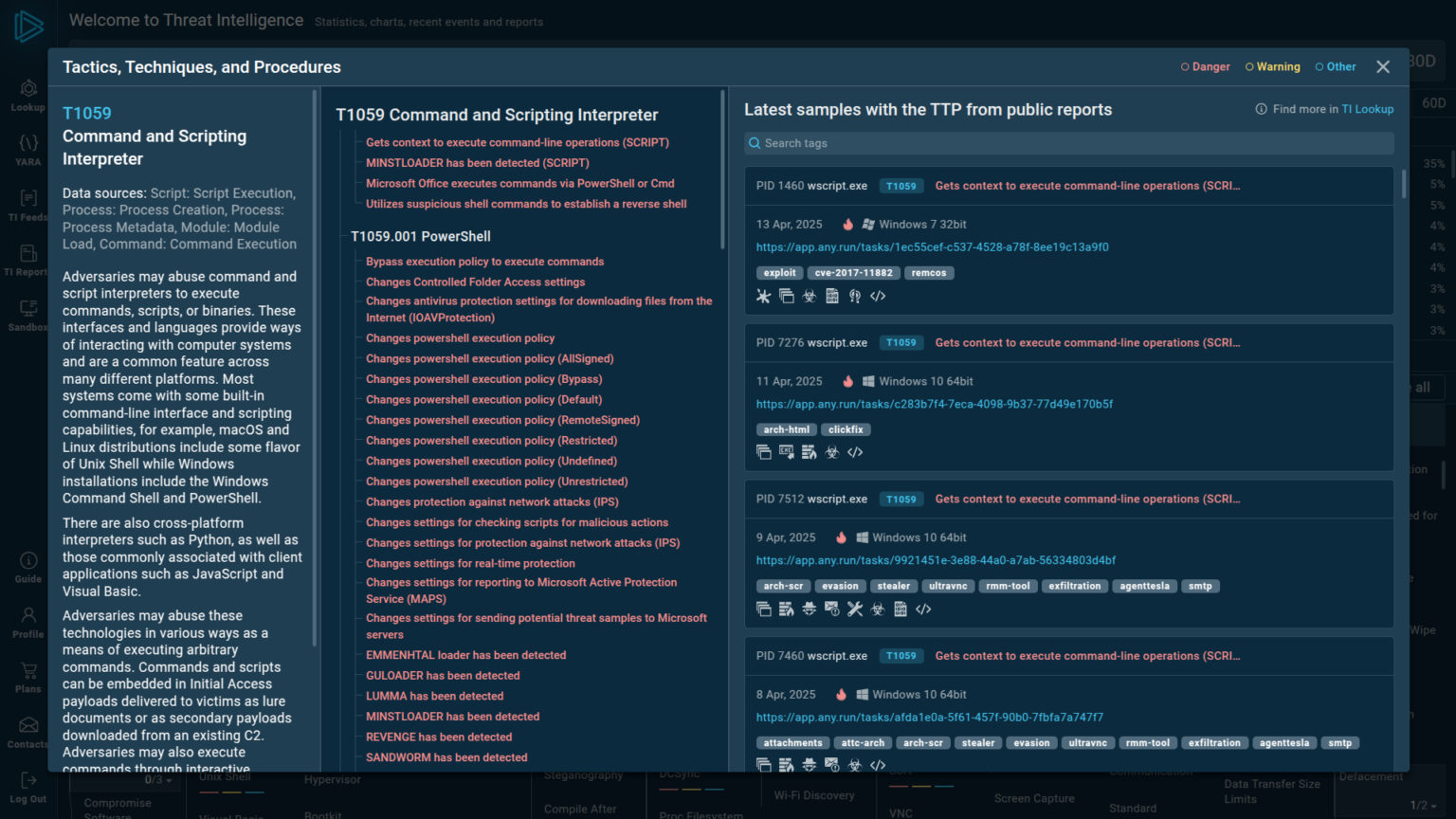The image size is (1456, 819).
Task: Click the fire severity icon on the 13 Apr sample
Action: point(846,224)
